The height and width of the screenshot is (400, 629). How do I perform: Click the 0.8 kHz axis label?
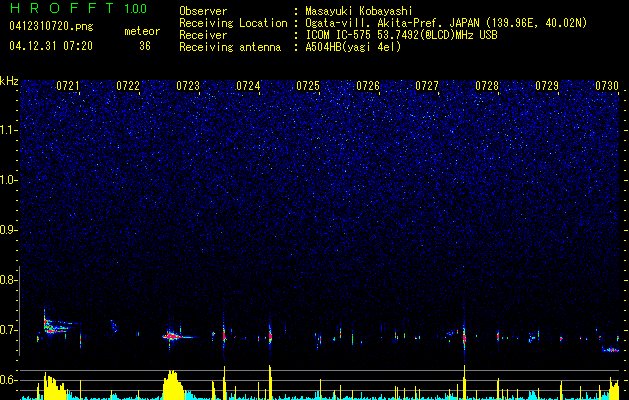pos(8,280)
